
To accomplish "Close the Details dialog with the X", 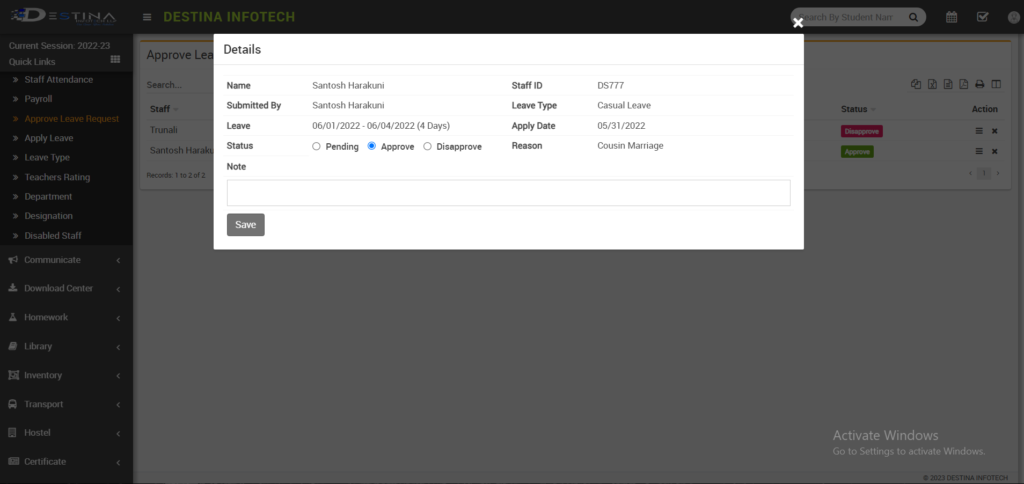I will coord(798,22).
